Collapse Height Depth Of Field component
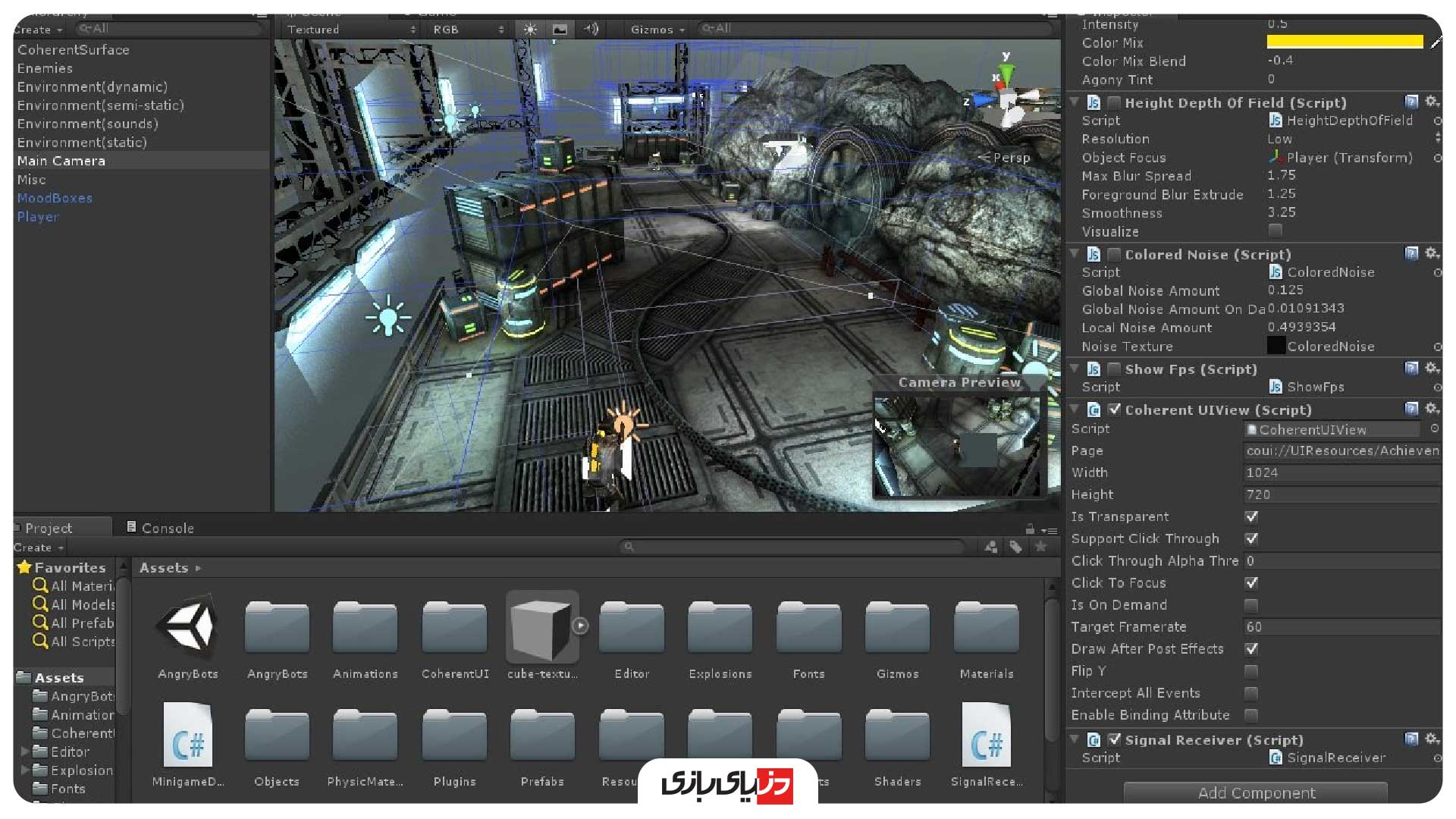The width and height of the screenshot is (1456, 819). (x=1075, y=102)
